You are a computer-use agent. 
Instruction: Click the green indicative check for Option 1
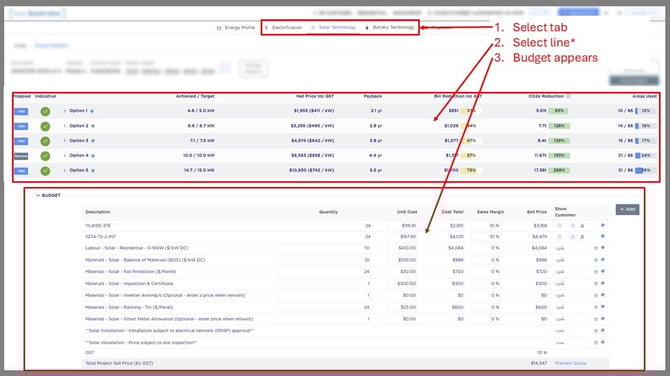click(45, 112)
